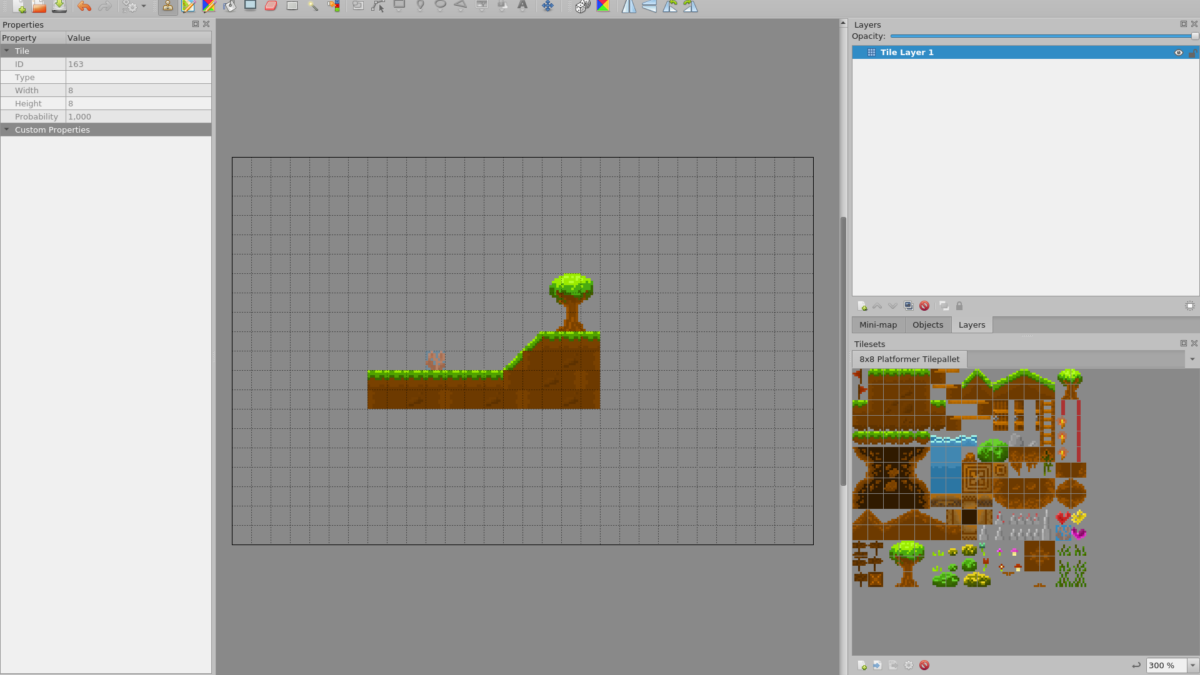Click the Random Mode dice icon
This screenshot has height=675, width=1200.
[x=582, y=6]
